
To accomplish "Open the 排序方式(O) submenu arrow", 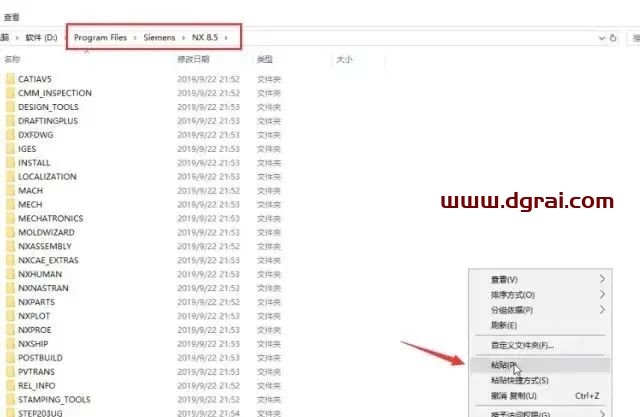I will pyautogui.click(x=602, y=294).
